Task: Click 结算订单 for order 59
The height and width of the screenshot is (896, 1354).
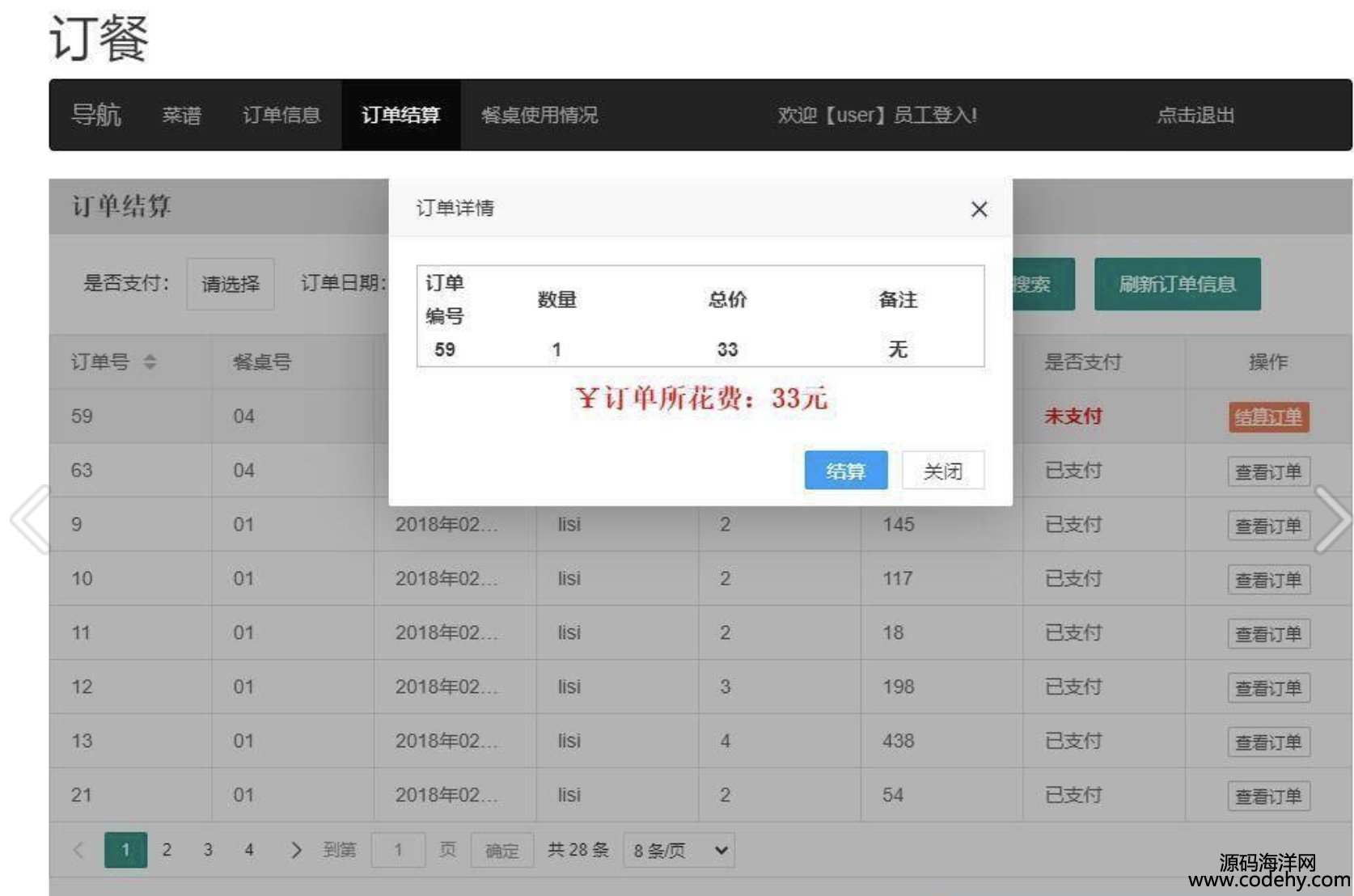Action: [x=1267, y=417]
